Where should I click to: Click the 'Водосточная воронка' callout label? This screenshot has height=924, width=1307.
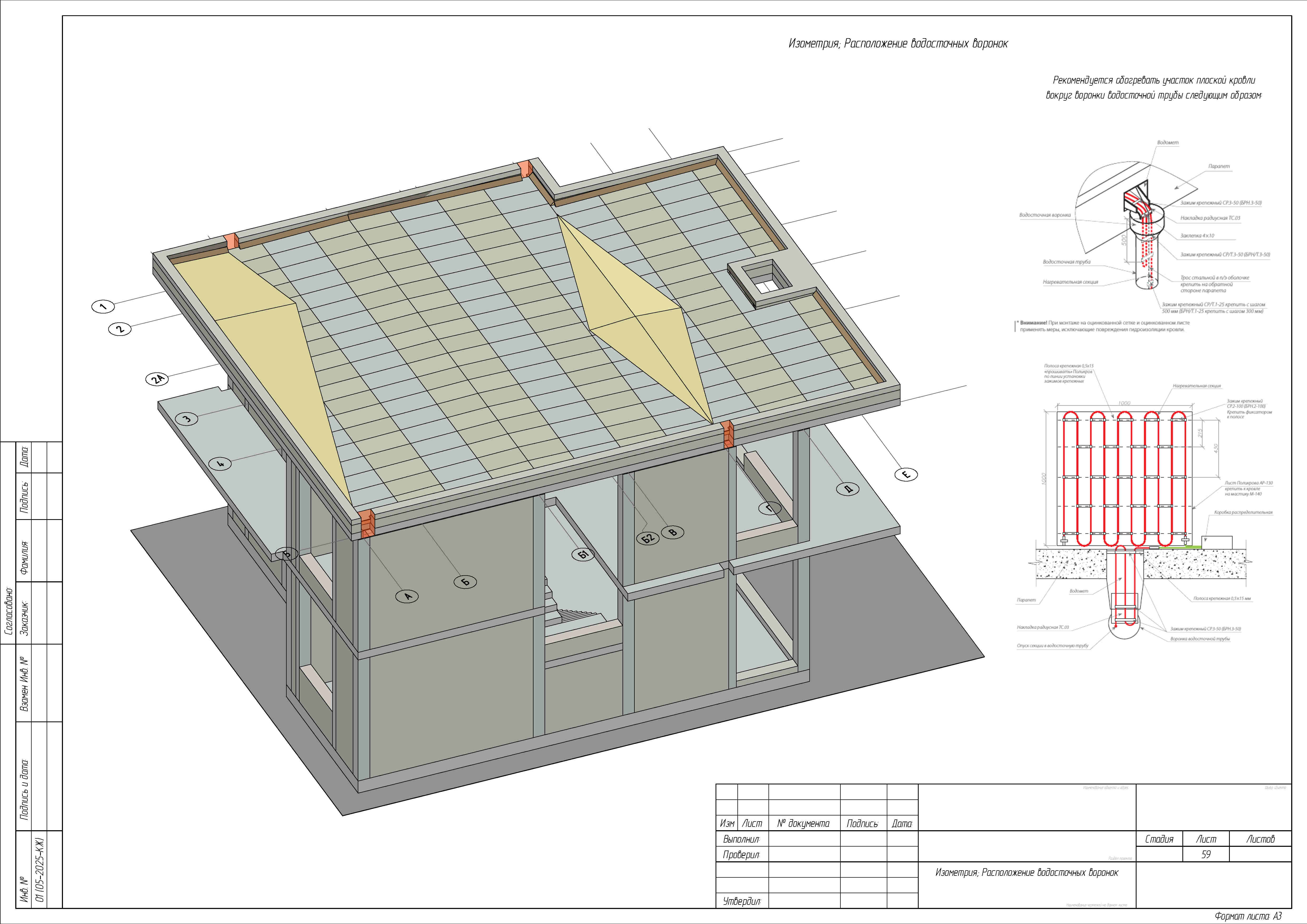point(1045,215)
